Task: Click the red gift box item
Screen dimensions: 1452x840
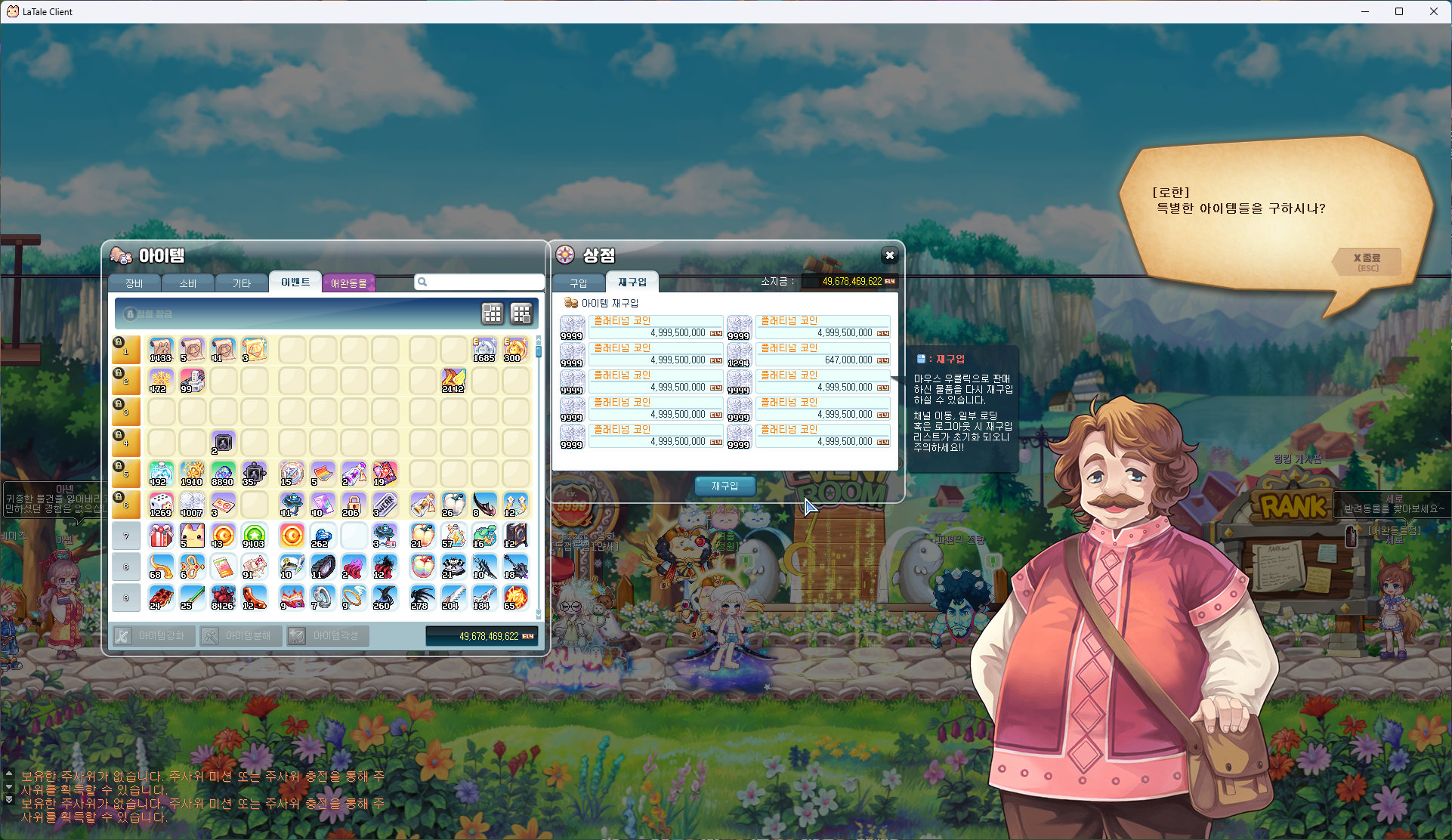Action: pos(160,536)
